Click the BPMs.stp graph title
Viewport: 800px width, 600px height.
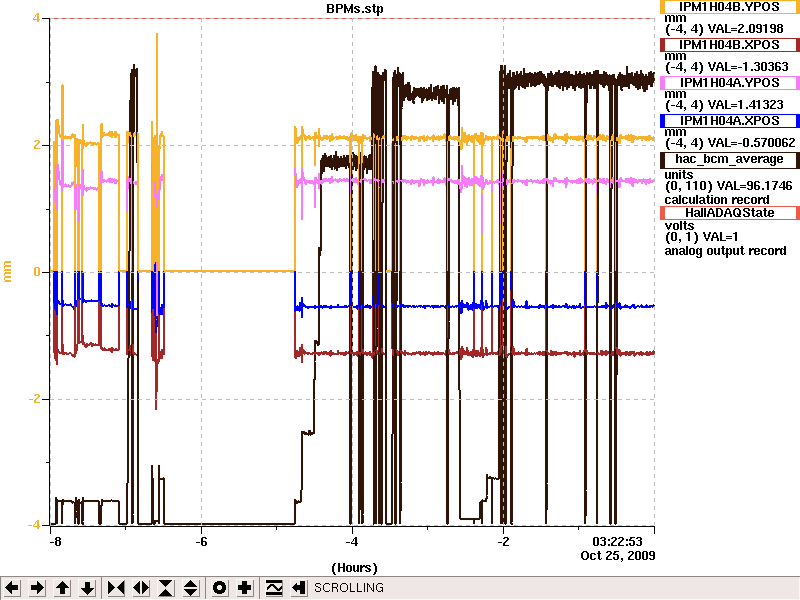pyautogui.click(x=355, y=9)
